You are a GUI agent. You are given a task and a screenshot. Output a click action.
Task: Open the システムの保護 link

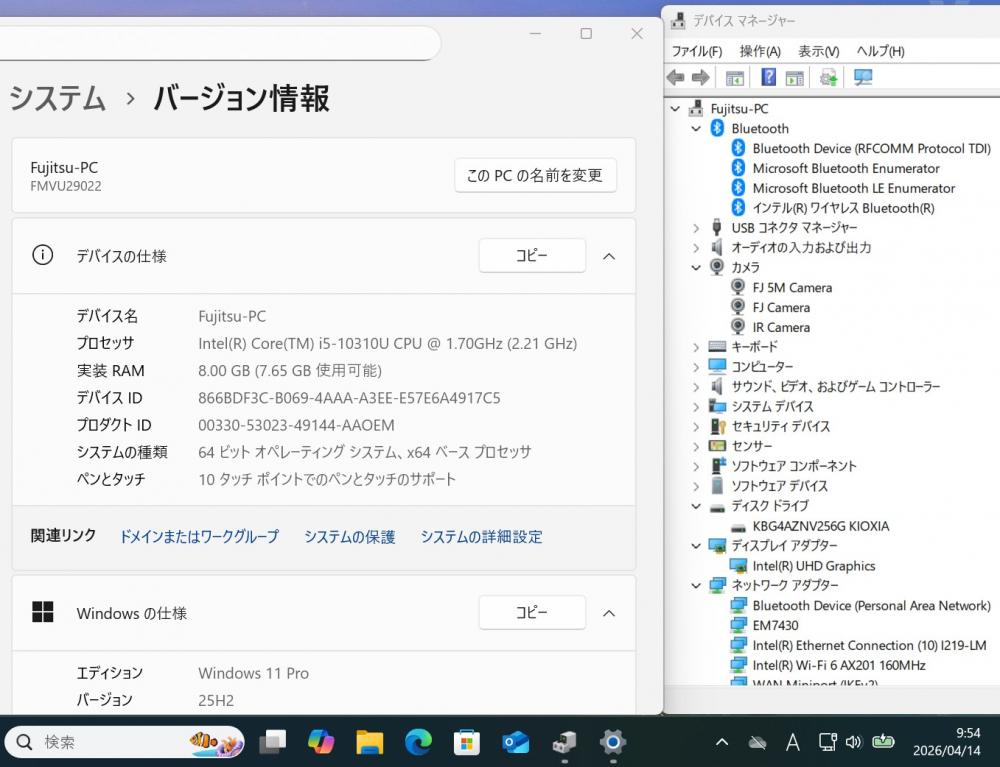pyautogui.click(x=349, y=537)
